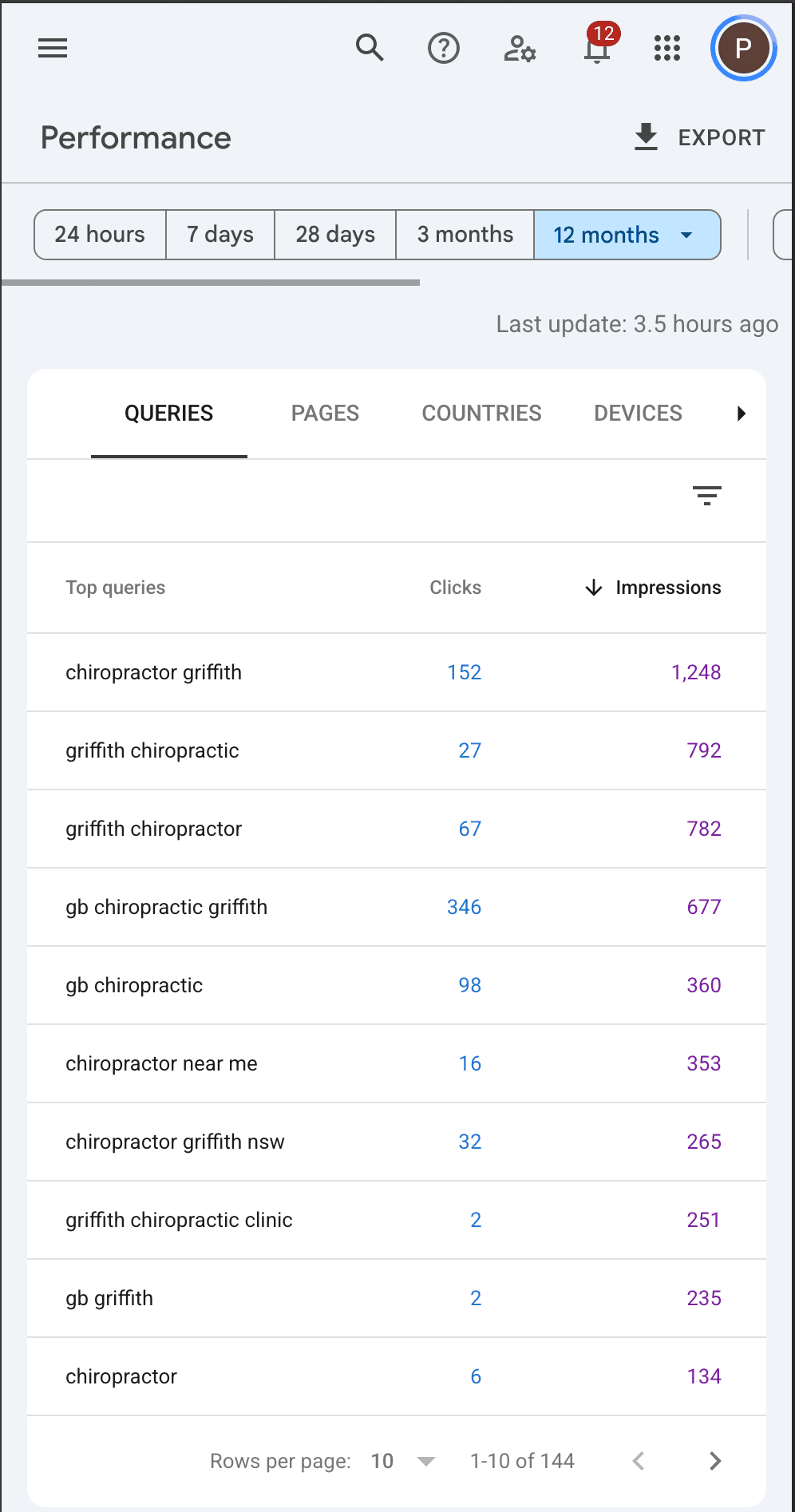Image resolution: width=795 pixels, height=1512 pixels.
Task: Open the Google apps grid
Action: coord(667,48)
